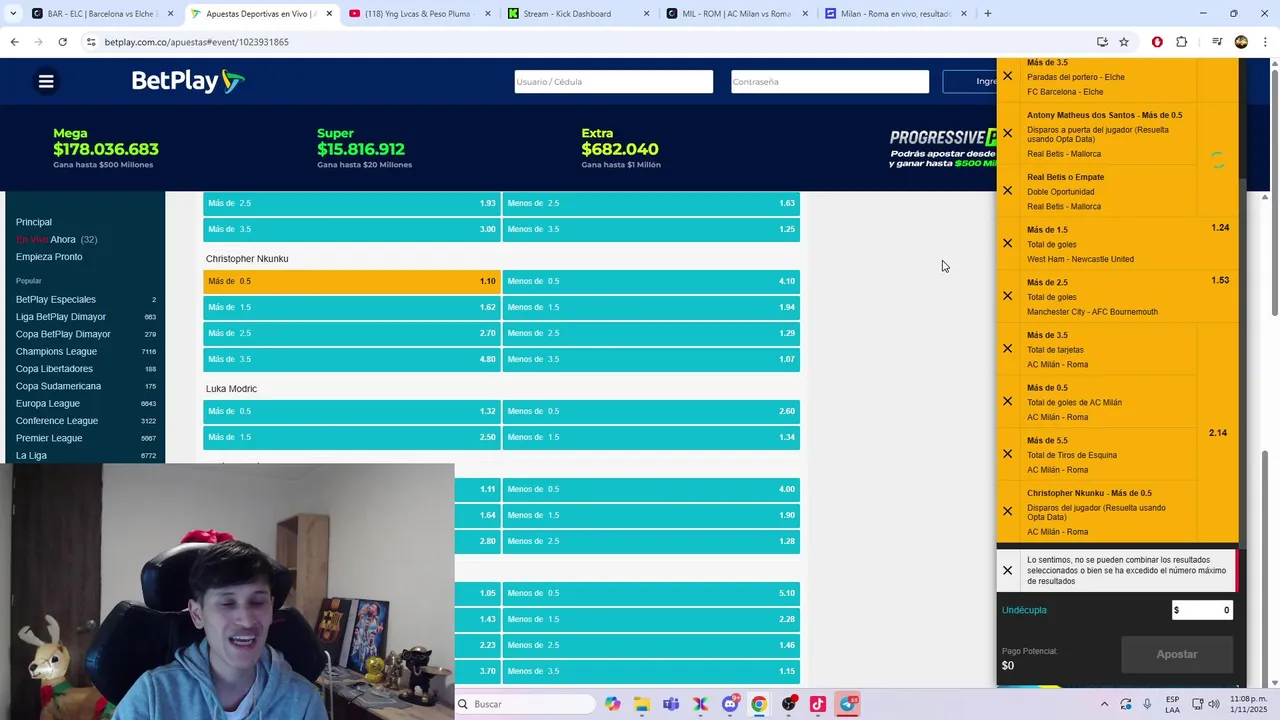The width and height of the screenshot is (1280, 720).
Task: Open the volume control in tray
Action: click(x=1213, y=704)
